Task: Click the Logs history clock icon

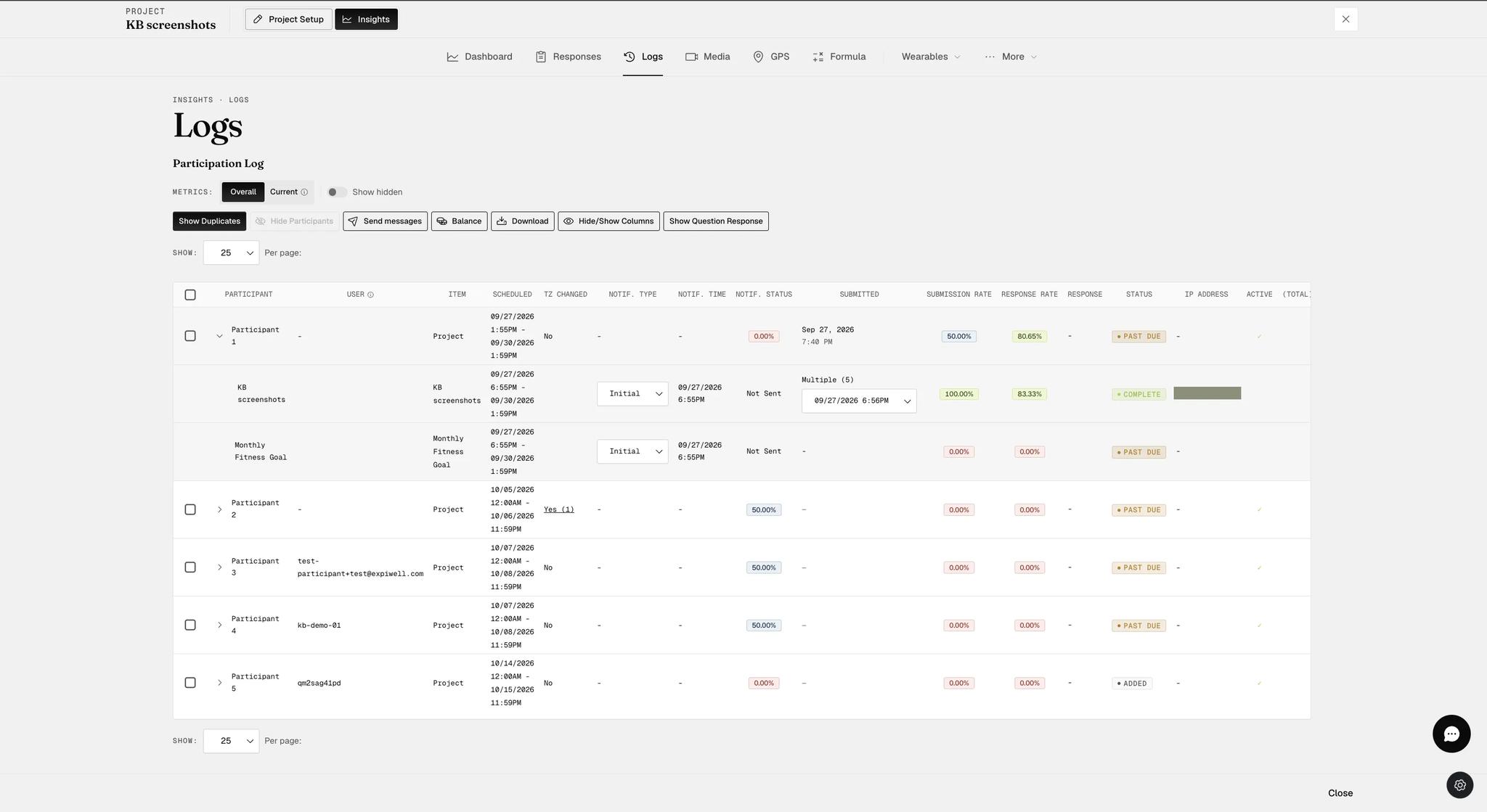Action: [630, 57]
